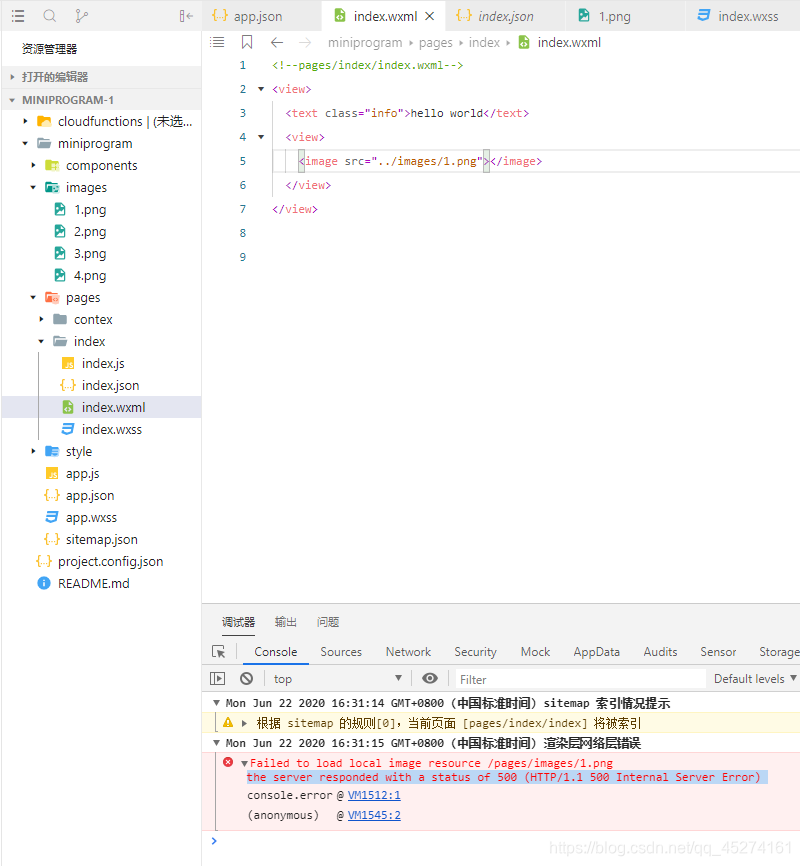Open project.config.json in the file tree
Viewport: 800px width, 866px height.
coord(102,562)
